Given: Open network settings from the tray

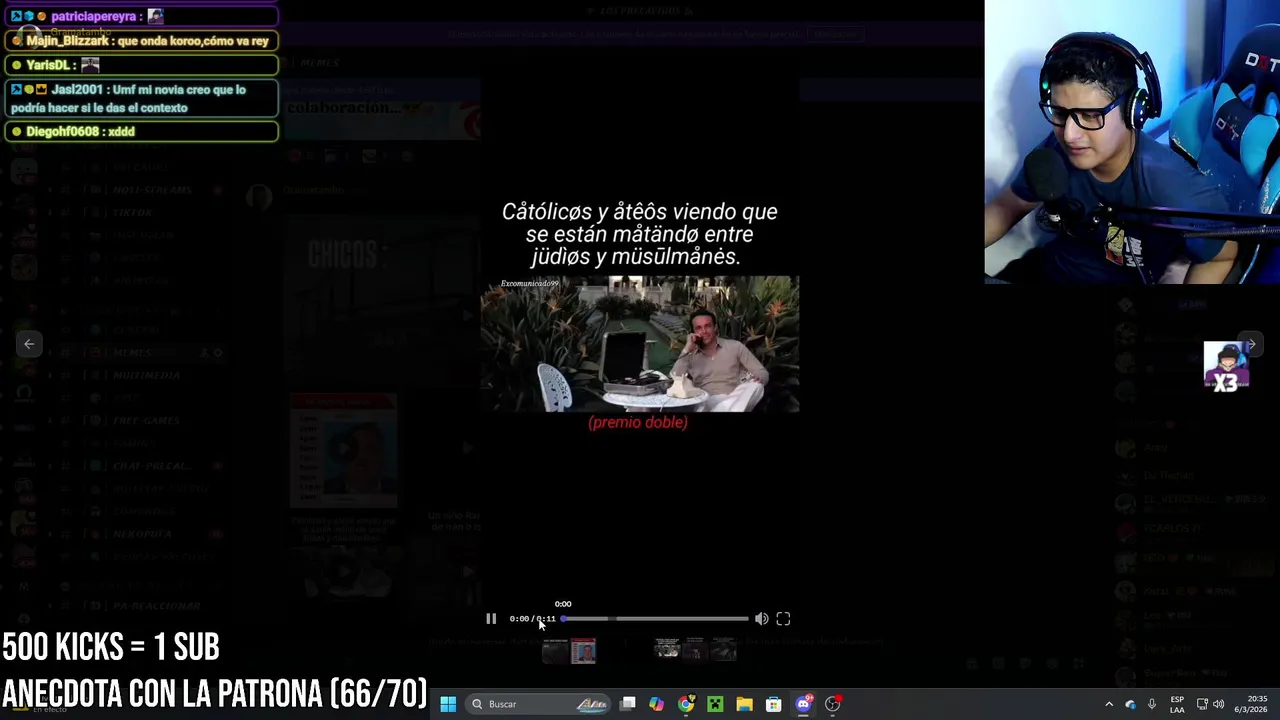Looking at the screenshot, I should coord(1202,704).
